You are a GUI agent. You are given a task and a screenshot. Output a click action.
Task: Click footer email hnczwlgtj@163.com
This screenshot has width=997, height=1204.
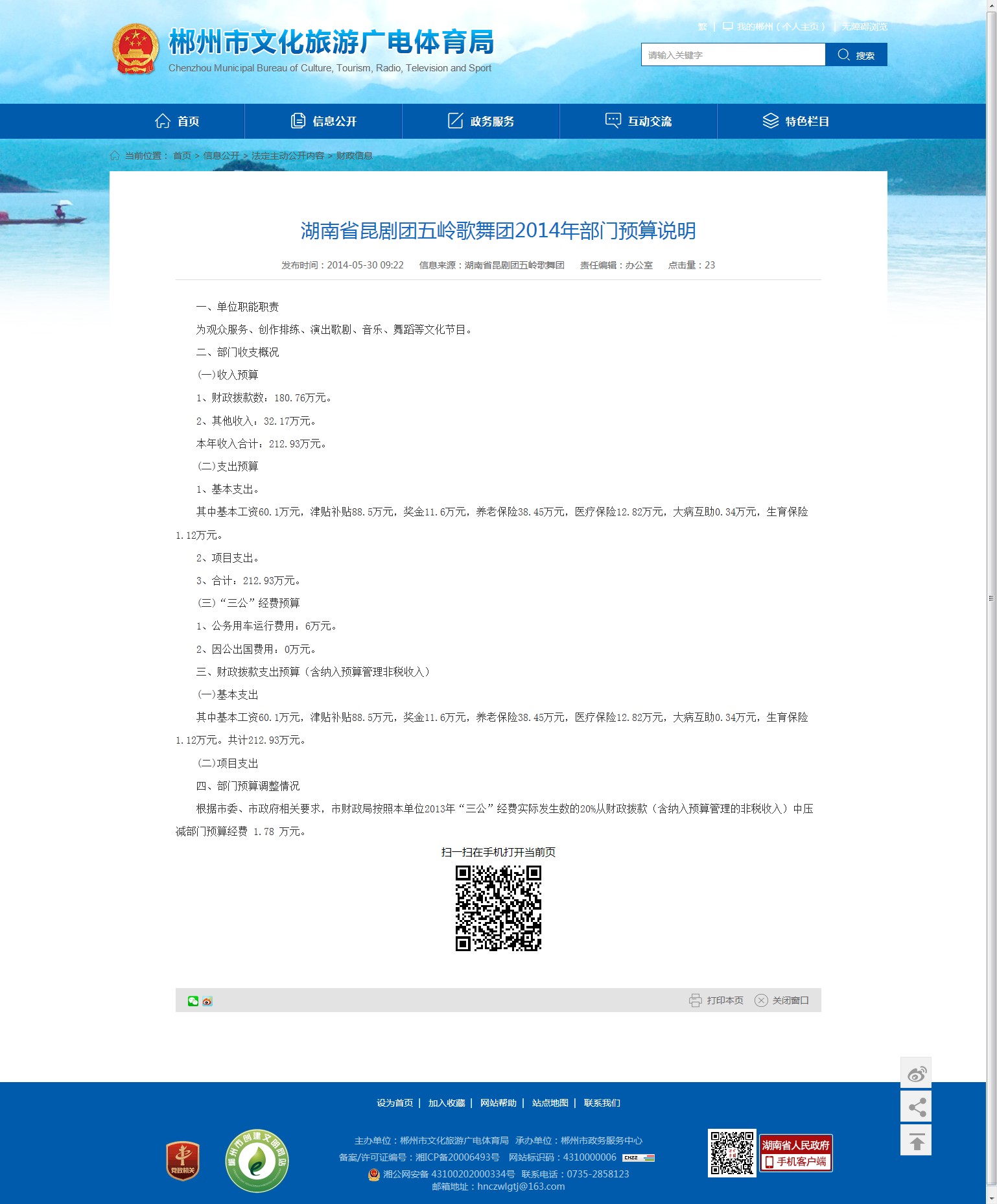coord(521,1186)
